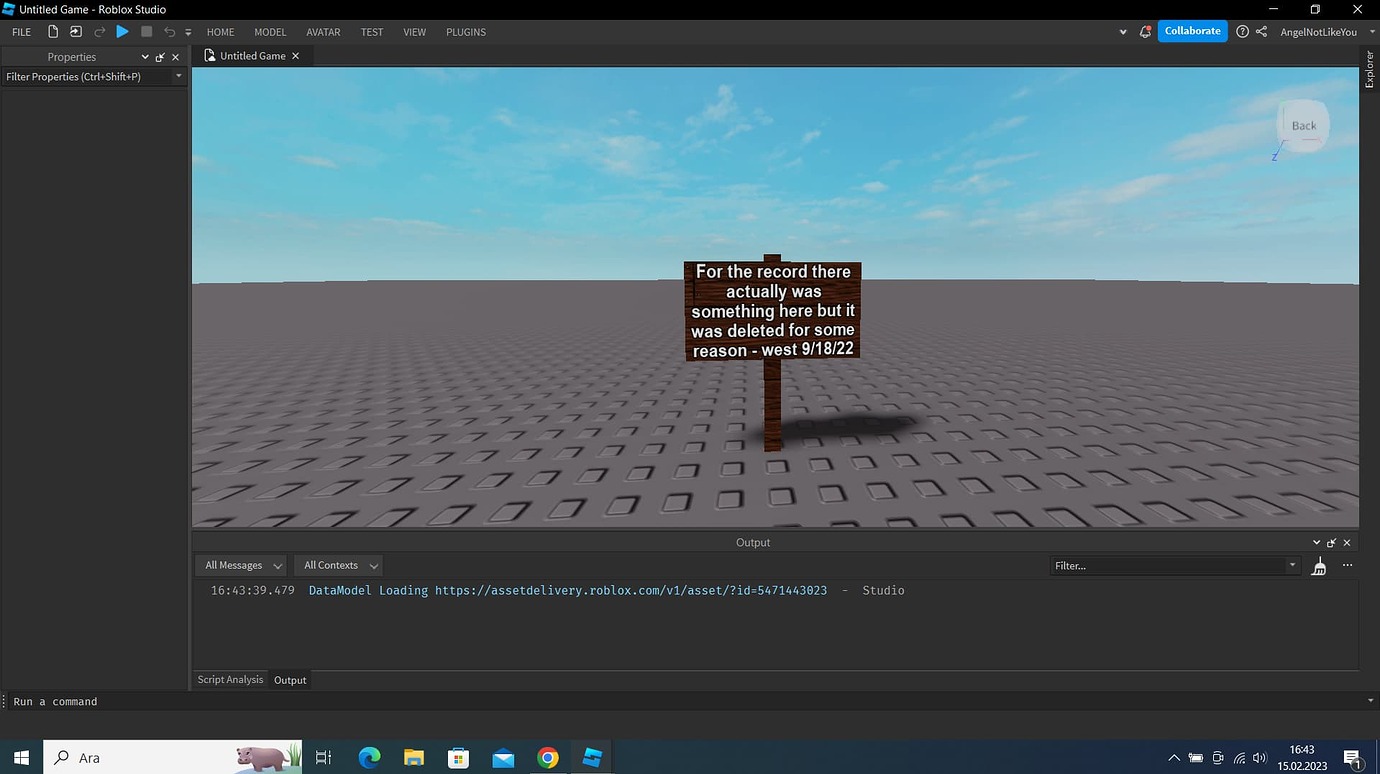Open File Explorer from the taskbar
The width and height of the screenshot is (1380, 774).
pyautogui.click(x=413, y=757)
